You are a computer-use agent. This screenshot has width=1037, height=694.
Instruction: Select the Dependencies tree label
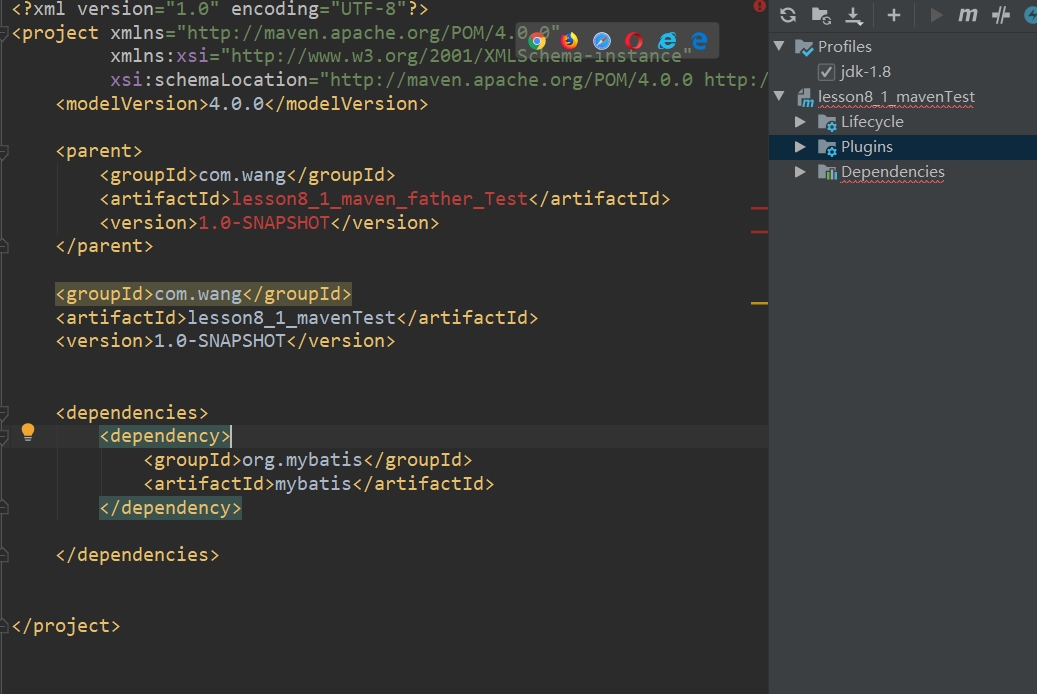pyautogui.click(x=892, y=172)
